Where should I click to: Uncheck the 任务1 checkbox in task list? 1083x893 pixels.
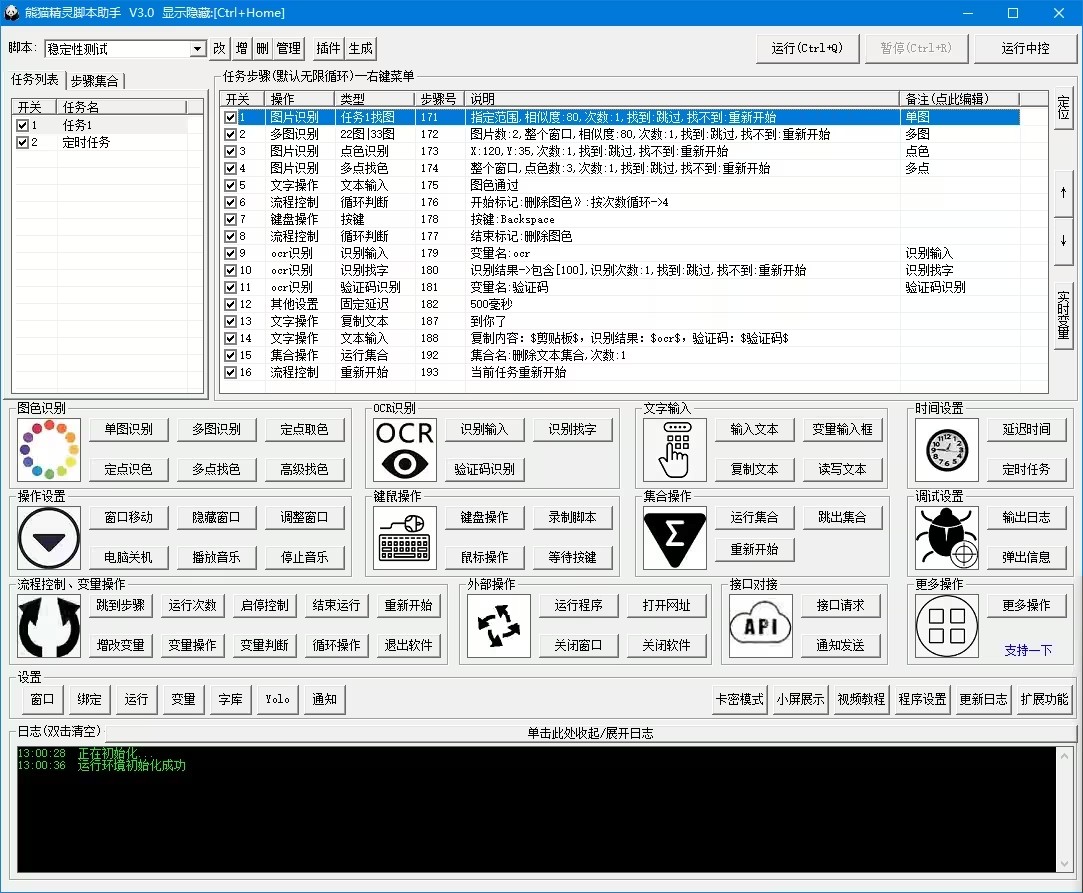(x=22, y=126)
